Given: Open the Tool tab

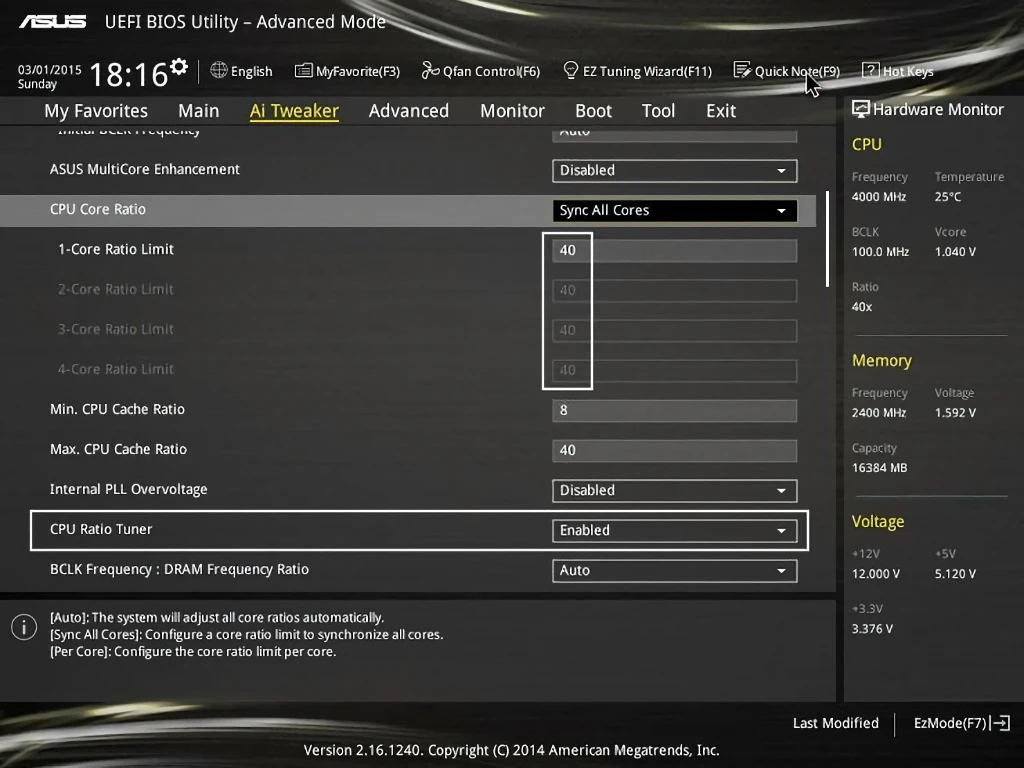Looking at the screenshot, I should coord(658,111).
